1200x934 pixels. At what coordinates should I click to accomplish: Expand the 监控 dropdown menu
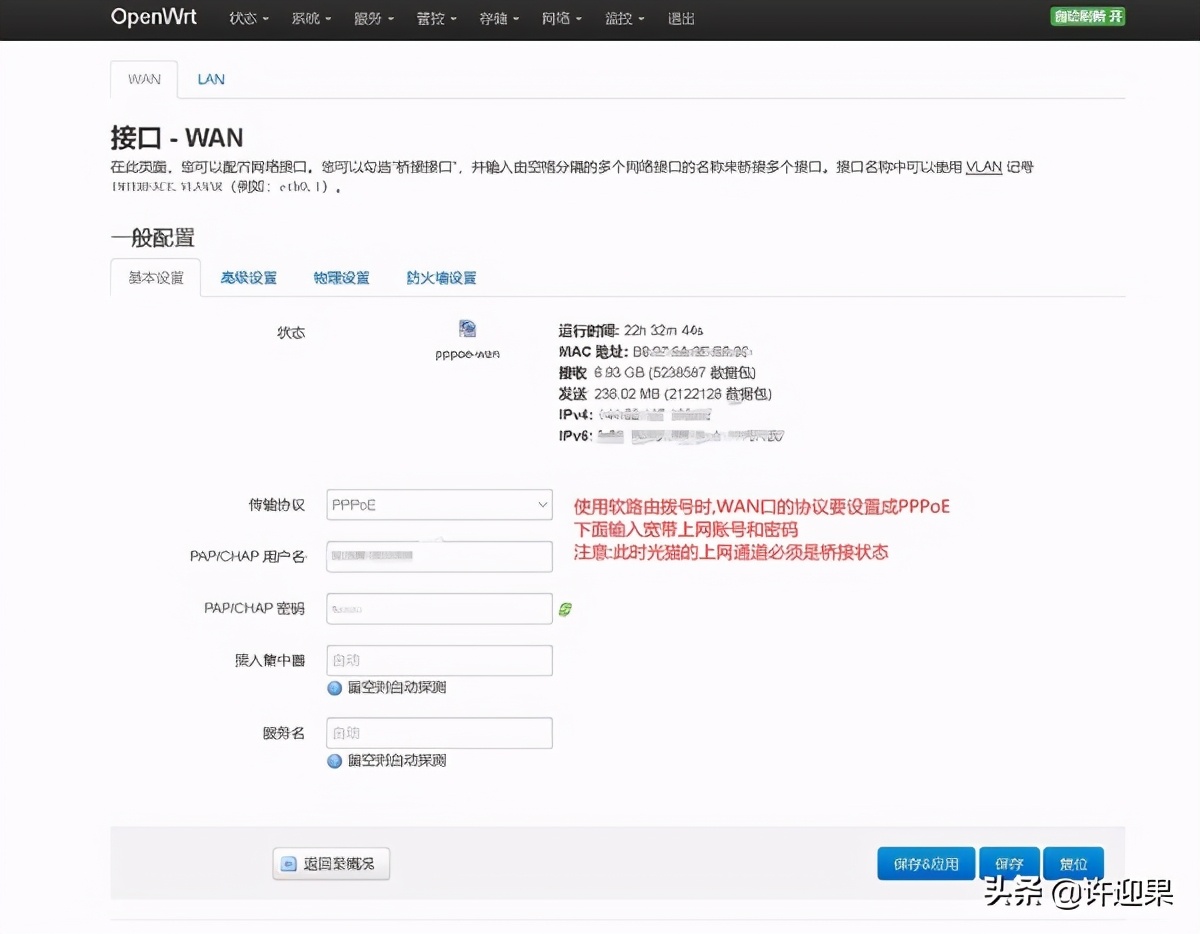click(623, 18)
